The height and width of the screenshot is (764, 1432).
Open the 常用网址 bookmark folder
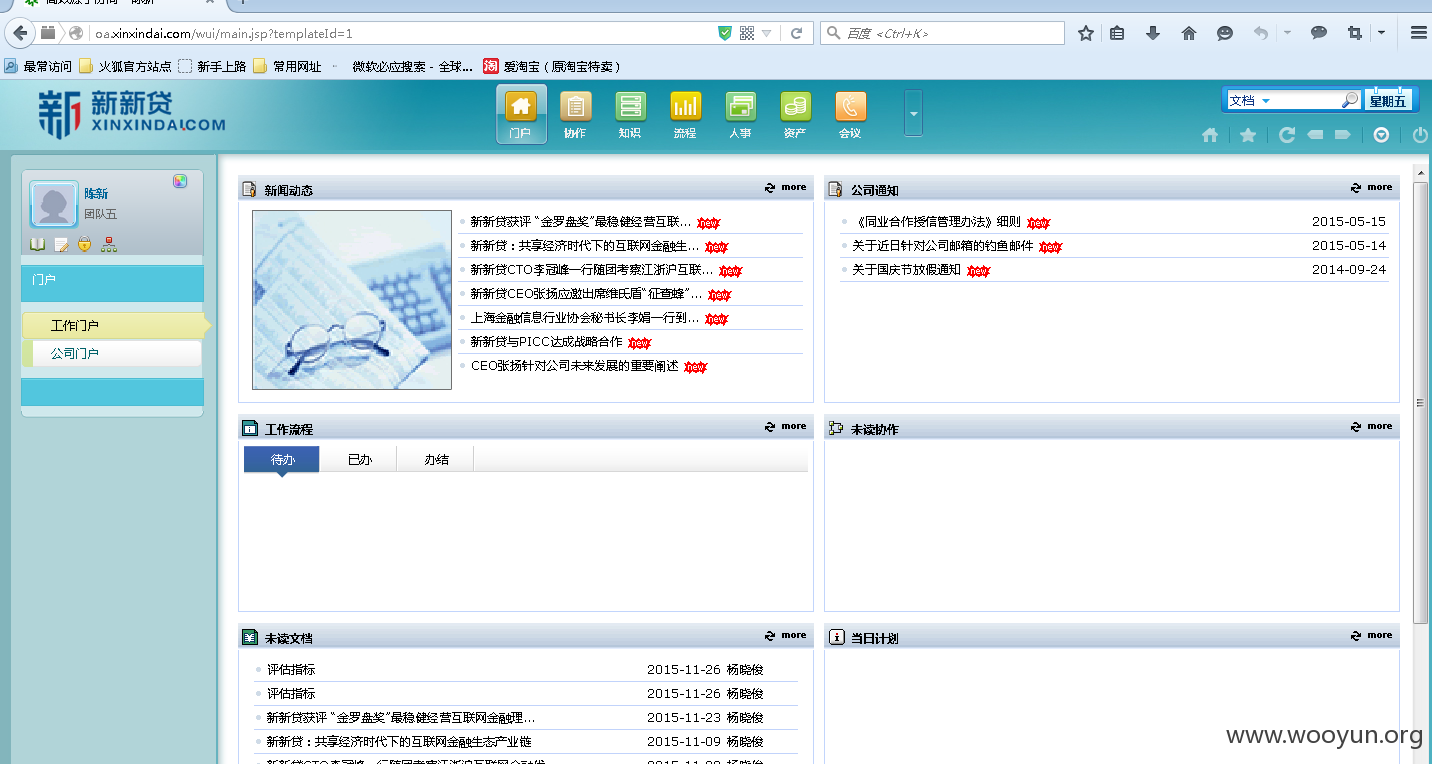pos(288,66)
